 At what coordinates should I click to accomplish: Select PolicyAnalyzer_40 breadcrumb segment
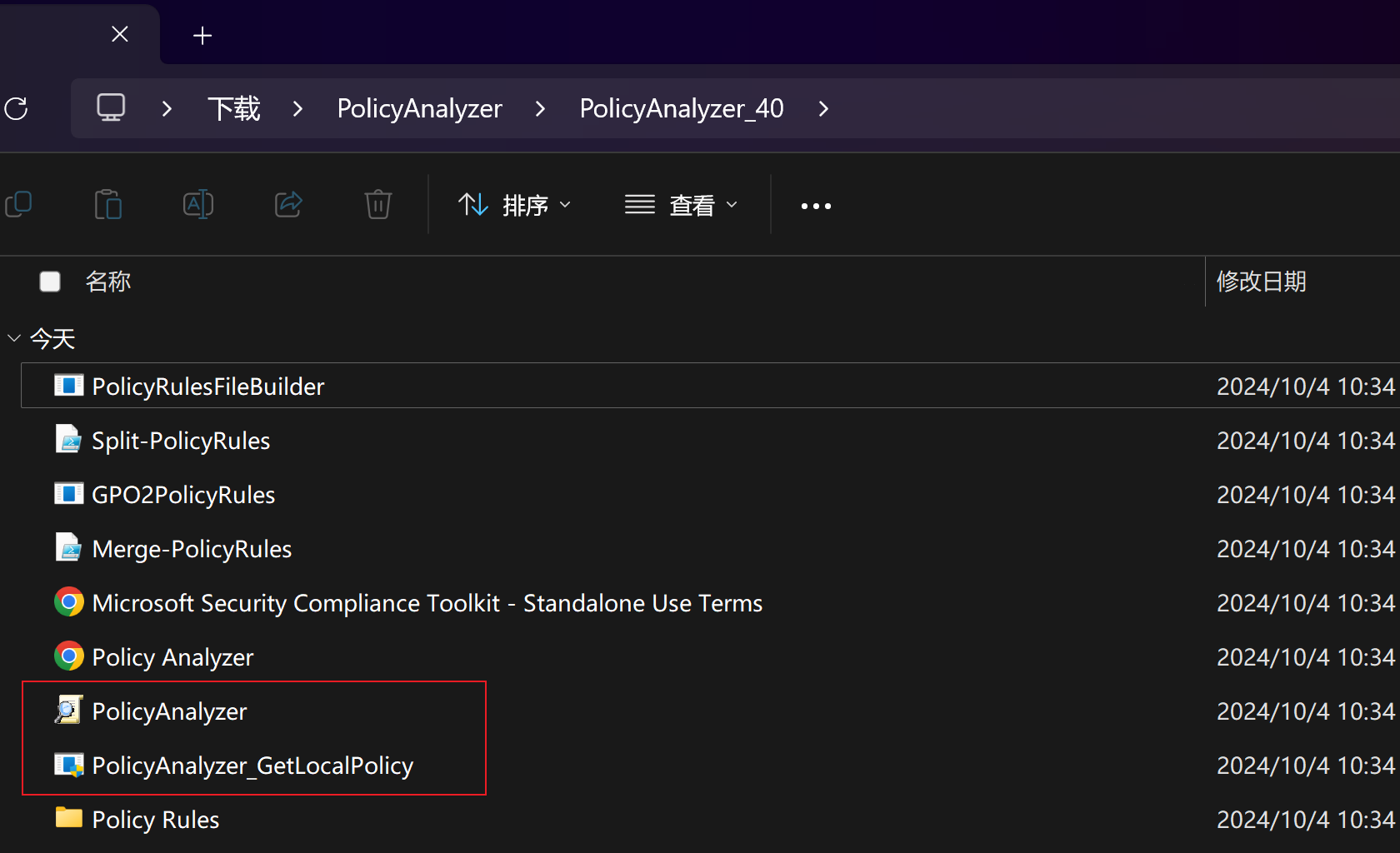coord(682,108)
